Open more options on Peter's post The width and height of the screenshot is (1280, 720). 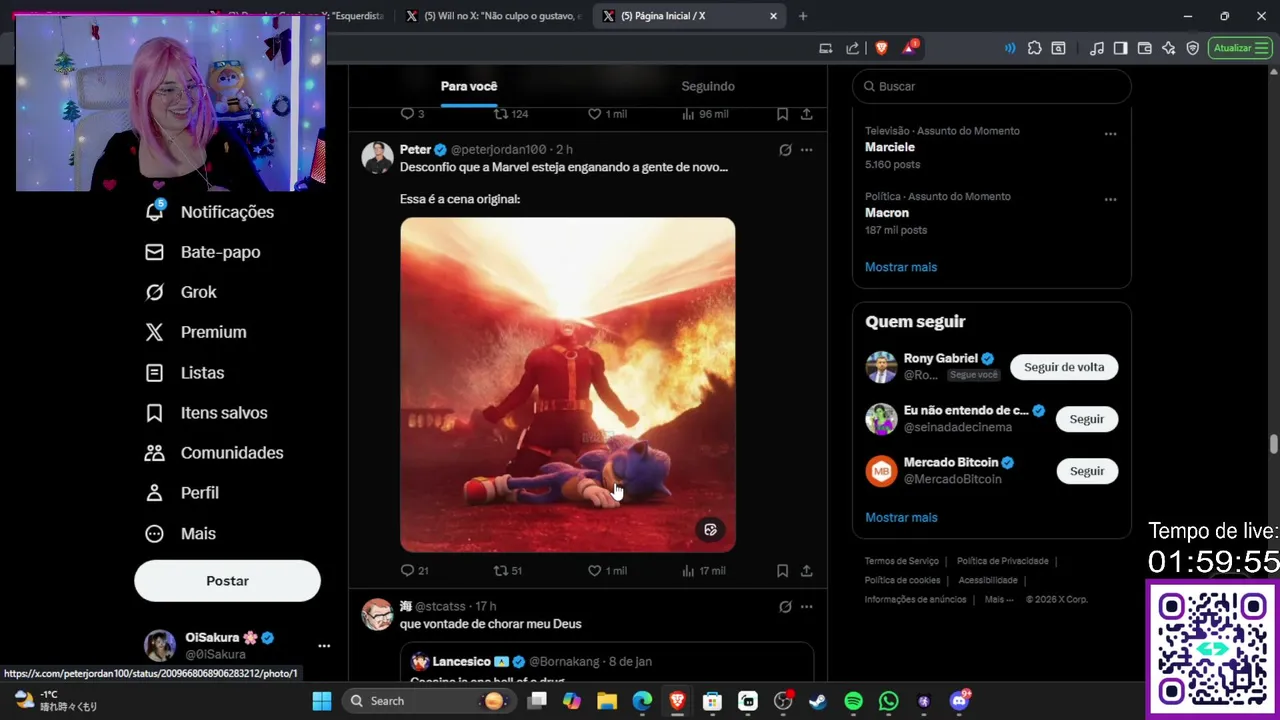(806, 150)
